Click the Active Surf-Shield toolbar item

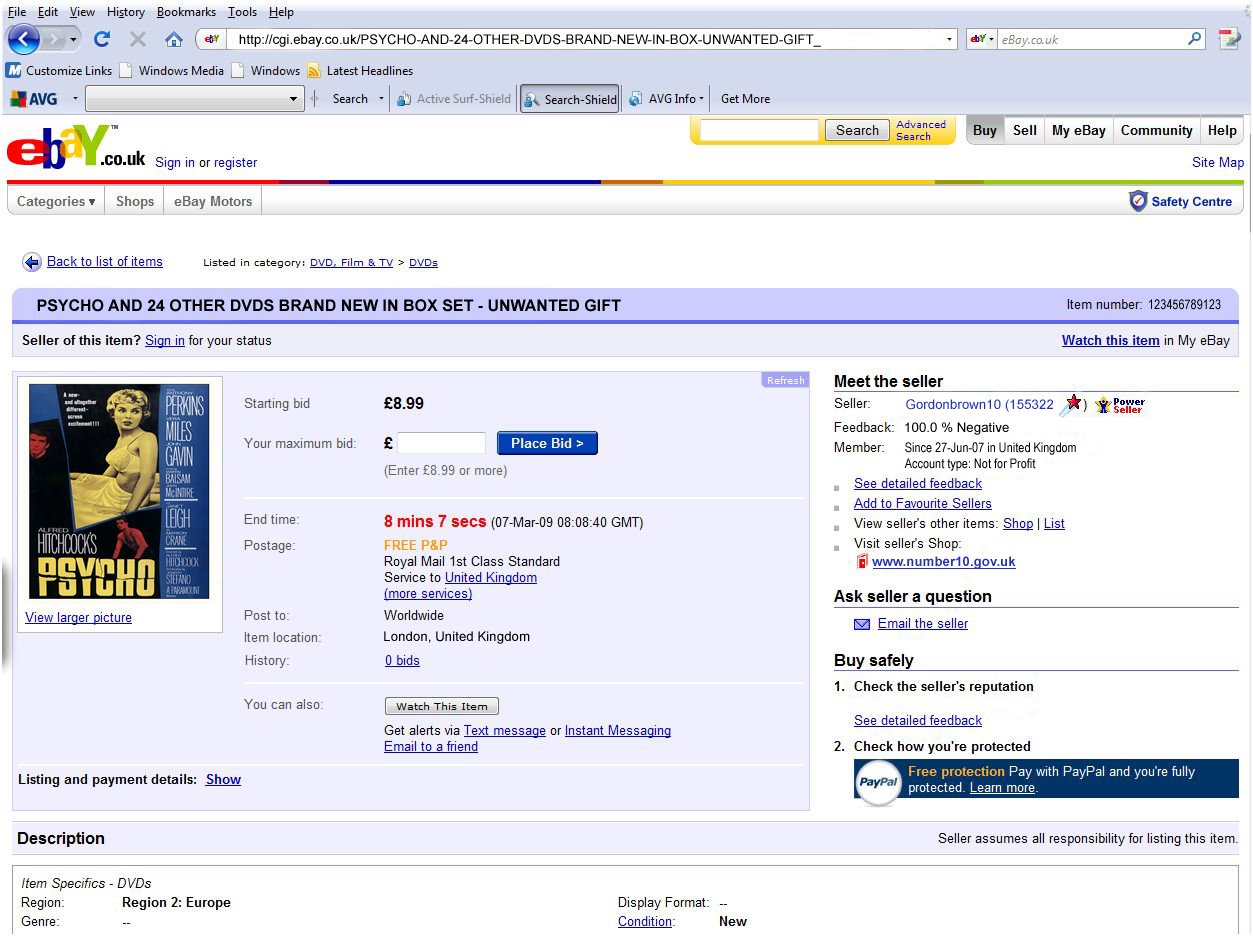454,99
